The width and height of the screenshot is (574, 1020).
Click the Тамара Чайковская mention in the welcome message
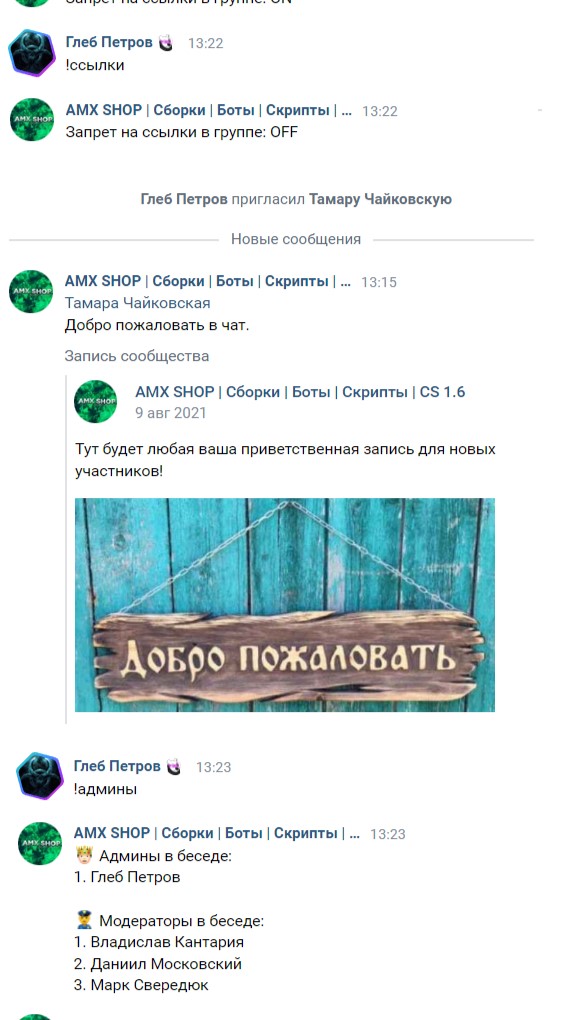[x=137, y=303]
